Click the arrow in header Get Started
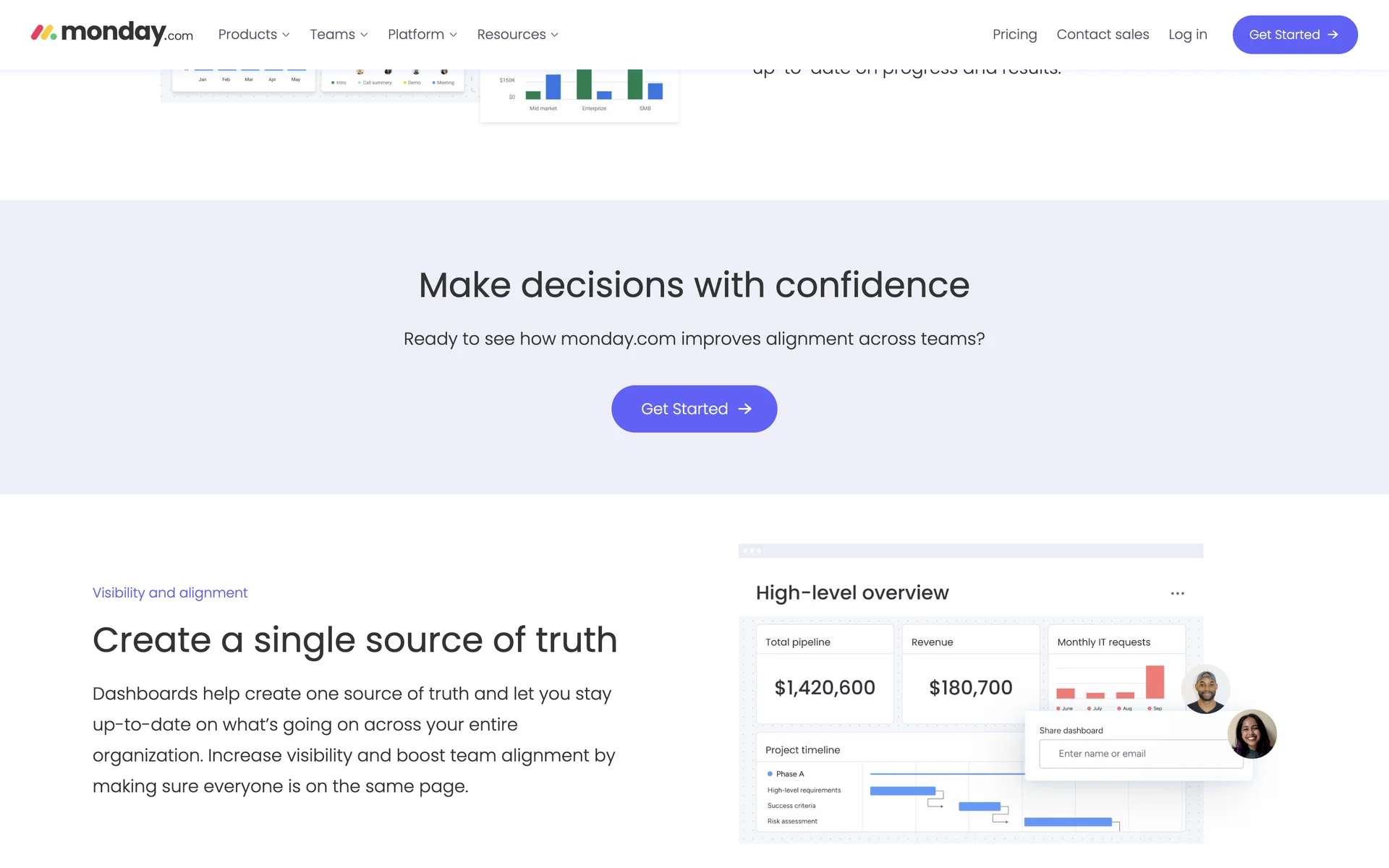 tap(1333, 35)
